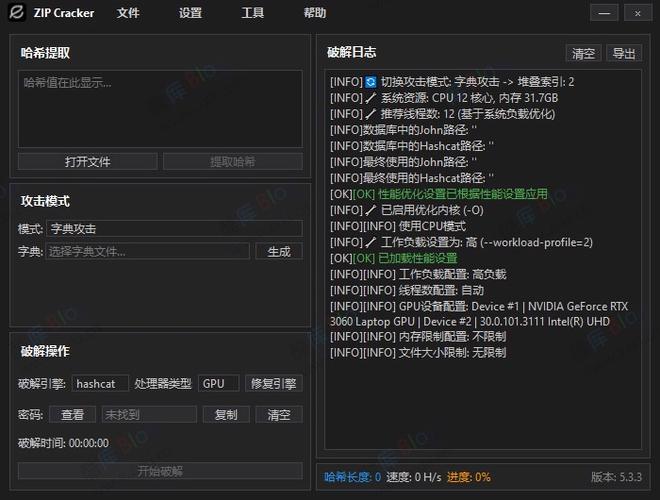Open the 工具 menu

[253, 13]
